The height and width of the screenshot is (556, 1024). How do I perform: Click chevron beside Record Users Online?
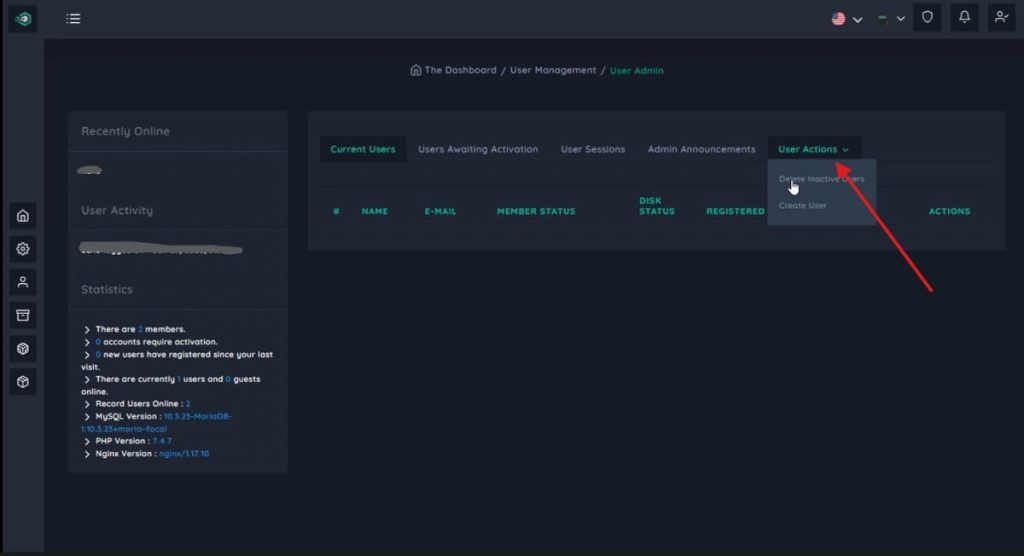pyautogui.click(x=87, y=404)
